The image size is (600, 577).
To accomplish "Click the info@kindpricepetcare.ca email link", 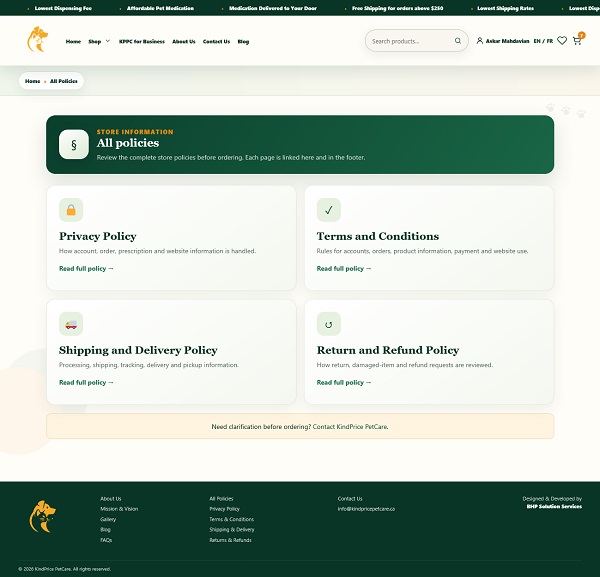I will point(366,509).
